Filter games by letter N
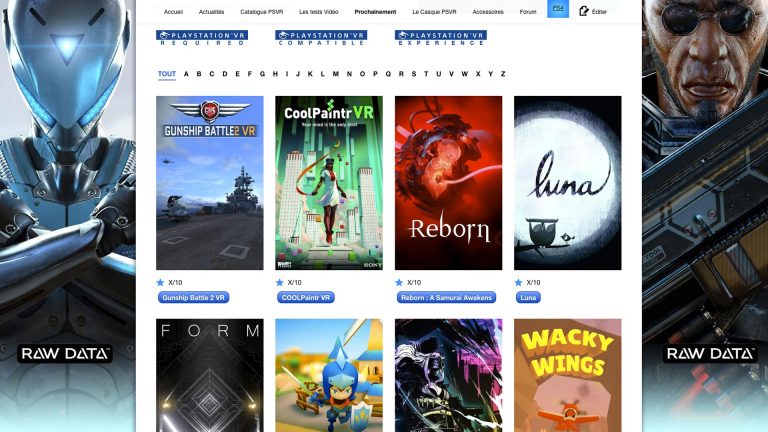Image resolution: width=768 pixels, height=432 pixels. pyautogui.click(x=349, y=74)
